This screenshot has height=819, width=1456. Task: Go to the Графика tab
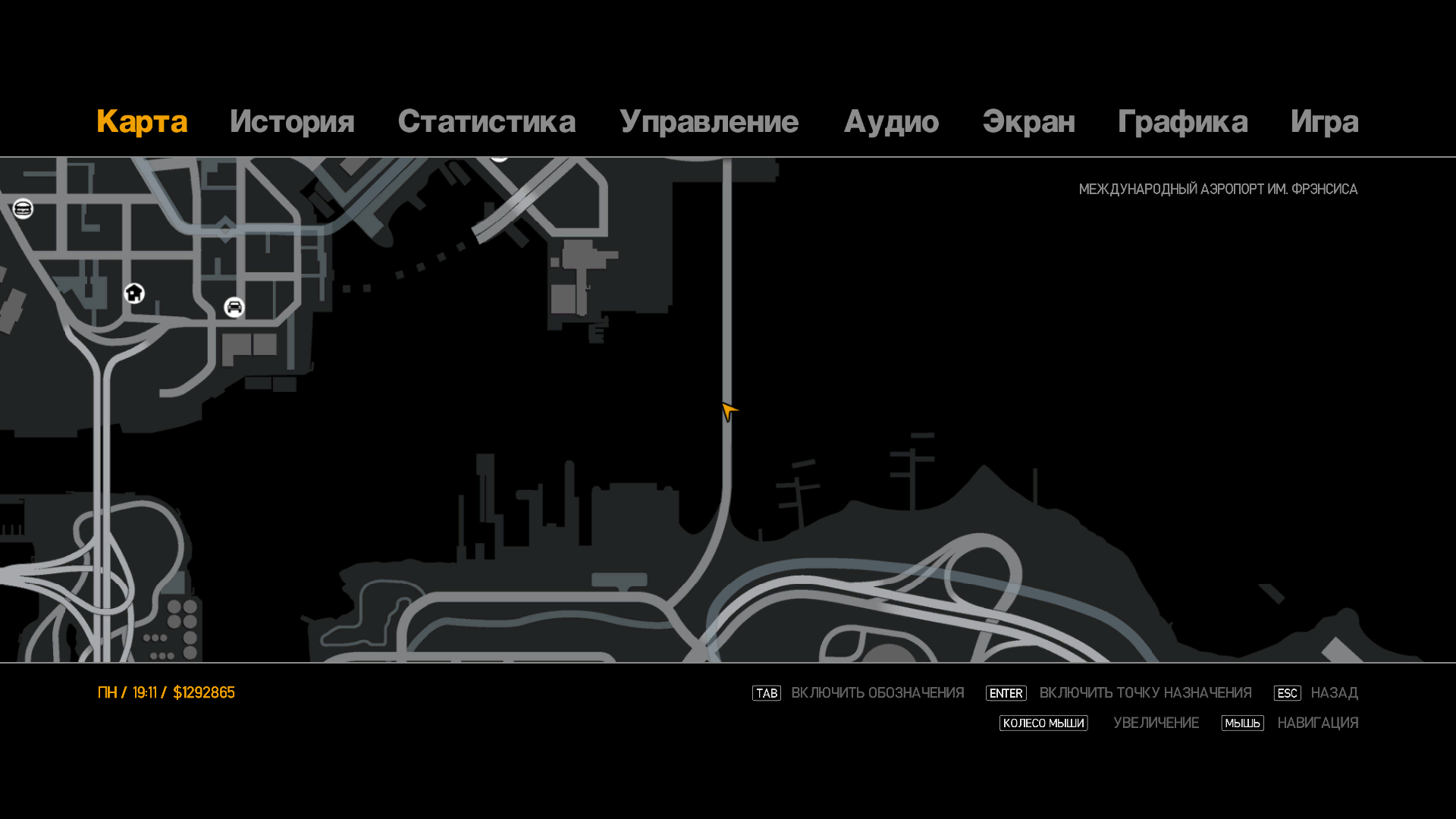1182,122
